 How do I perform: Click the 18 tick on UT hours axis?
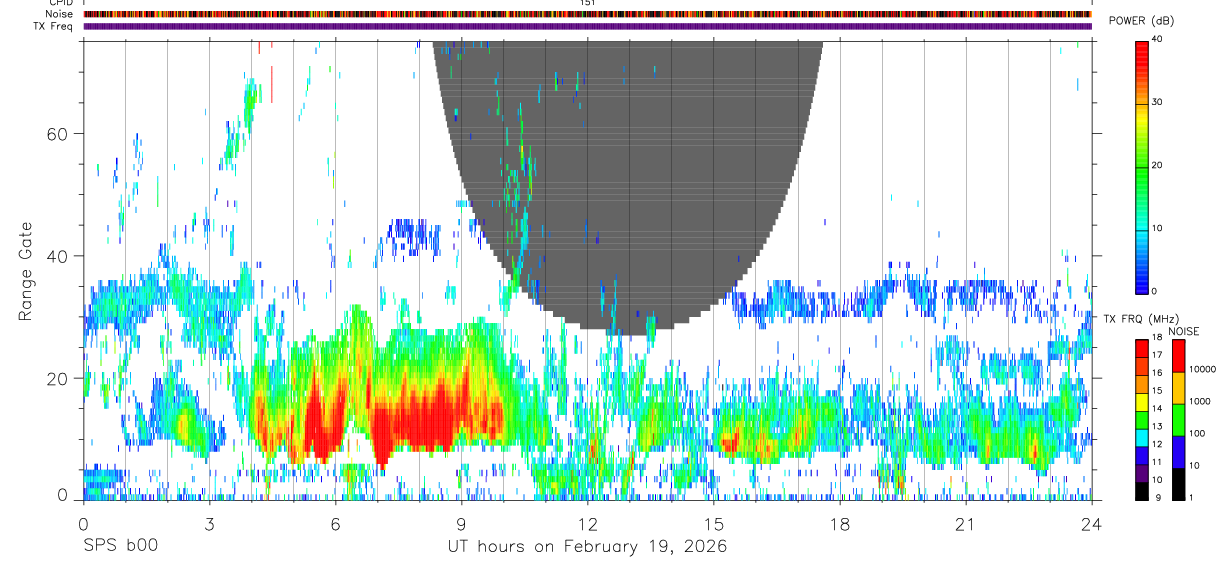[x=840, y=524]
